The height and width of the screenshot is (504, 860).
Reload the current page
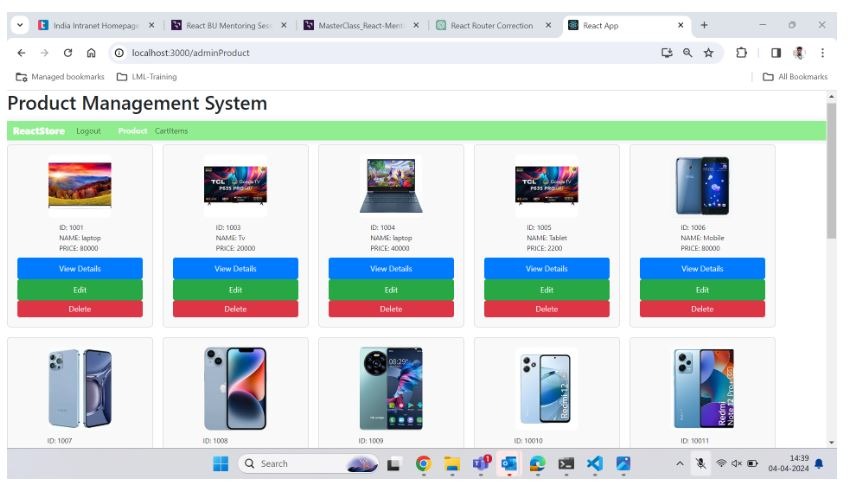[68, 53]
